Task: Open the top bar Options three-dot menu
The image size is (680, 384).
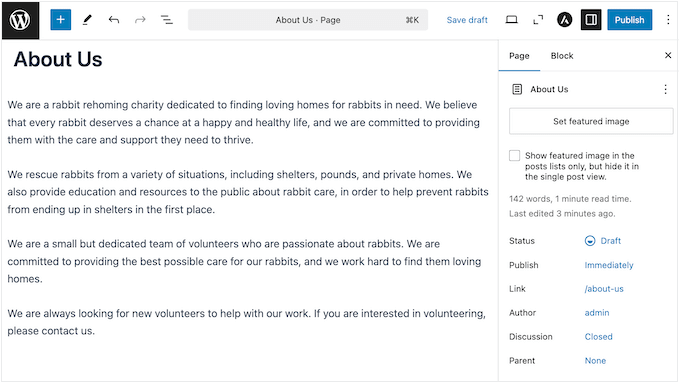Action: (668, 20)
